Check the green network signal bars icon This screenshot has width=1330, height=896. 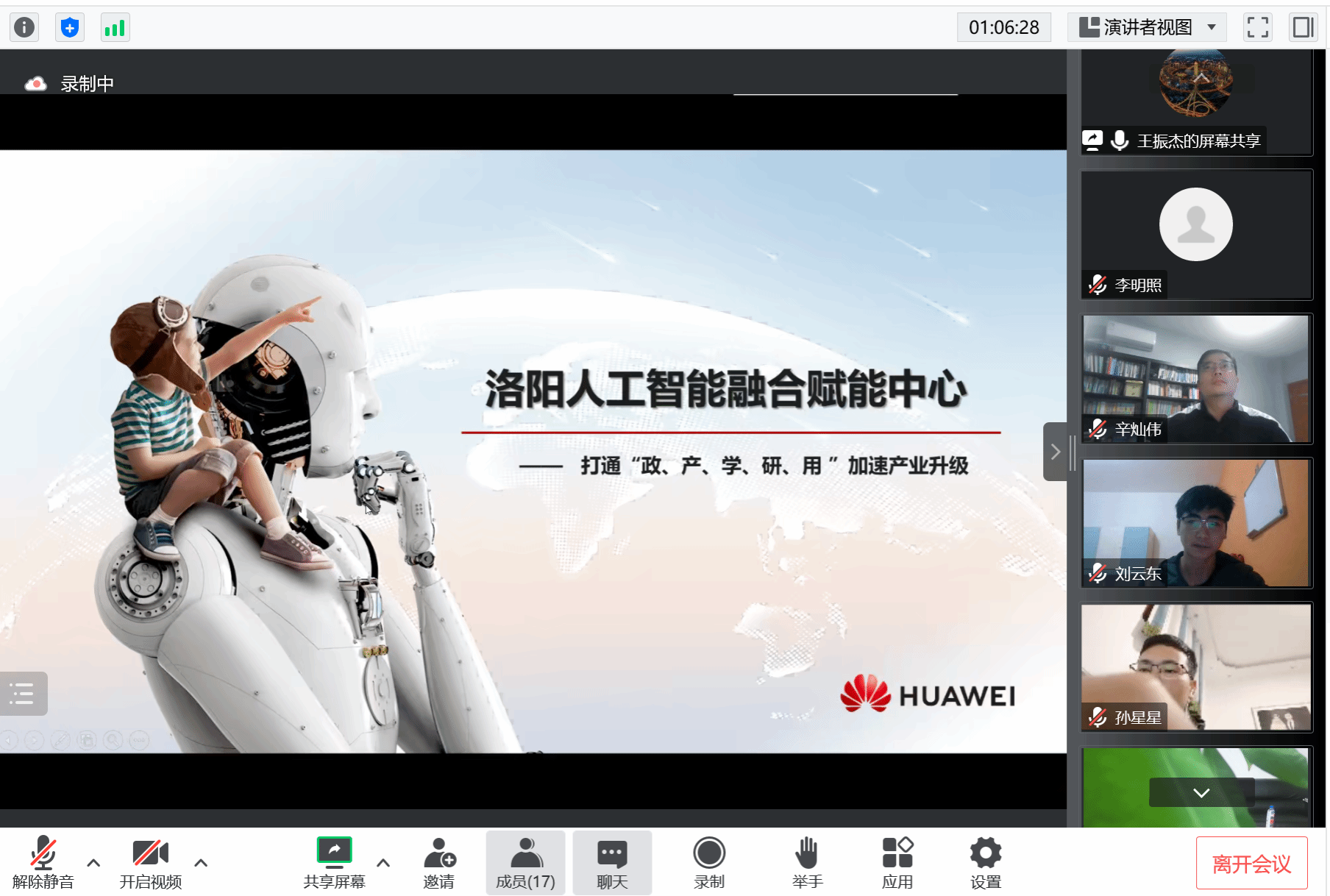tap(115, 28)
